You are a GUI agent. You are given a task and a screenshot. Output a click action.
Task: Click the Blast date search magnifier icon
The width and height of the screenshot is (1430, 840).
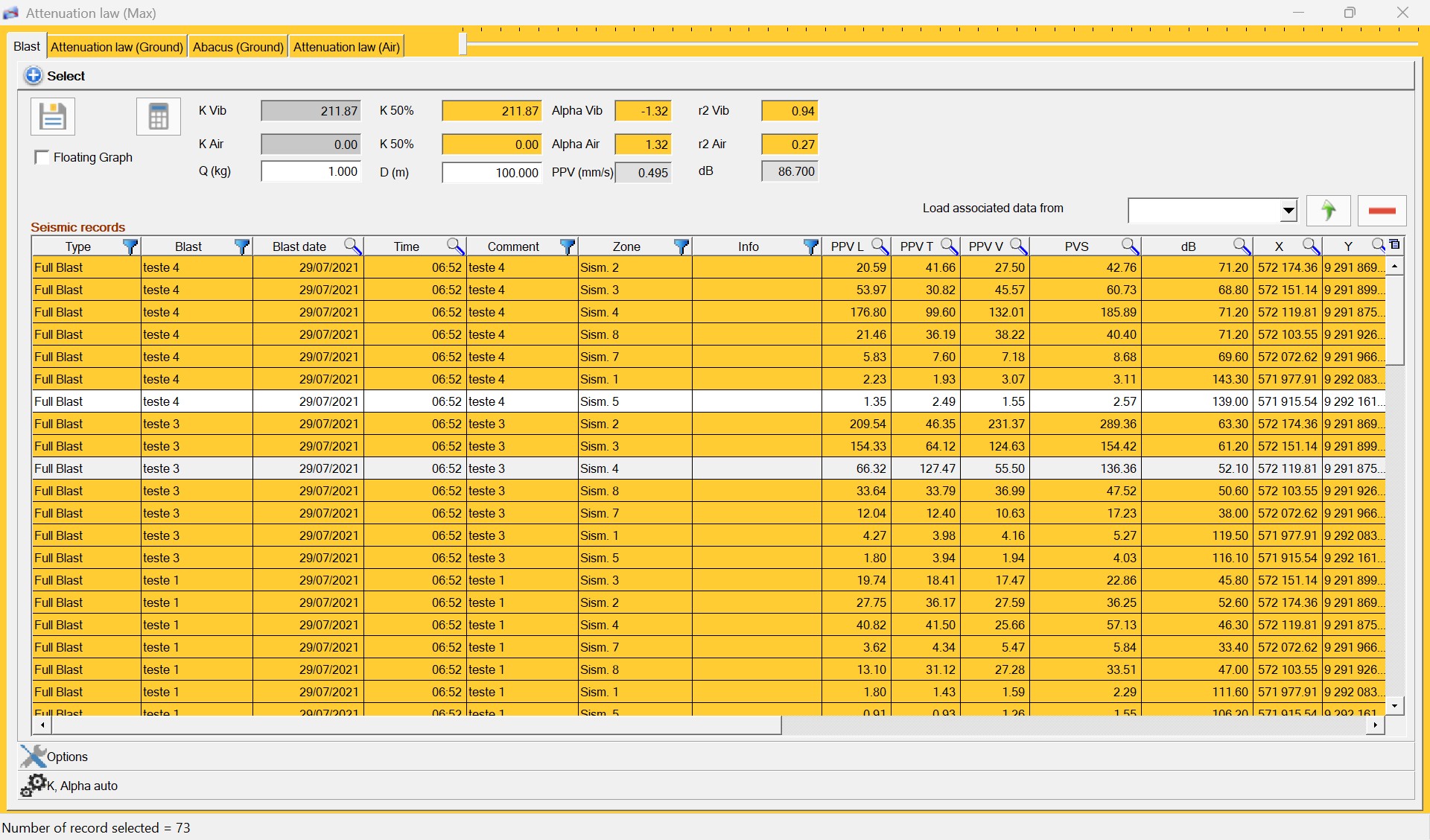point(352,246)
